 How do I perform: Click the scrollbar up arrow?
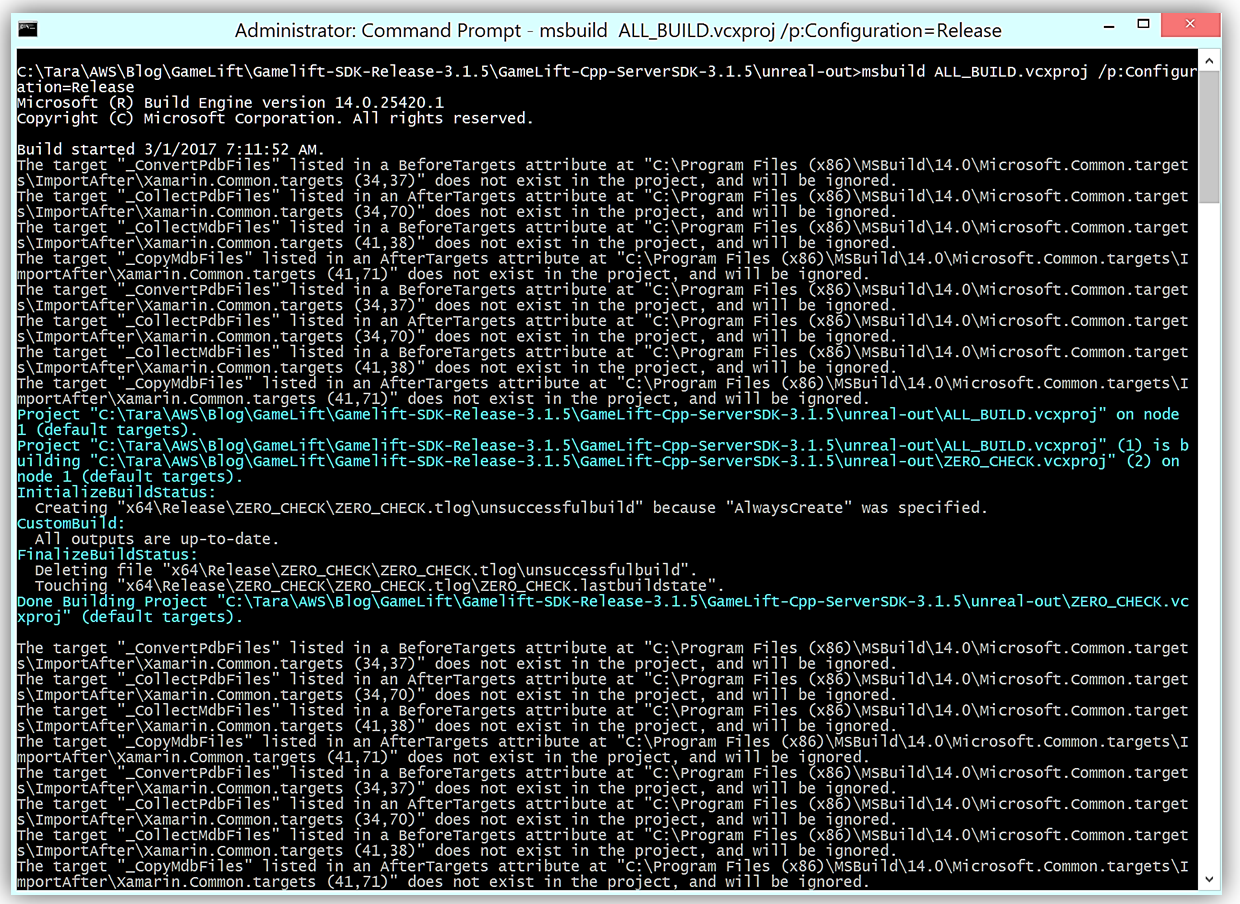(1209, 60)
